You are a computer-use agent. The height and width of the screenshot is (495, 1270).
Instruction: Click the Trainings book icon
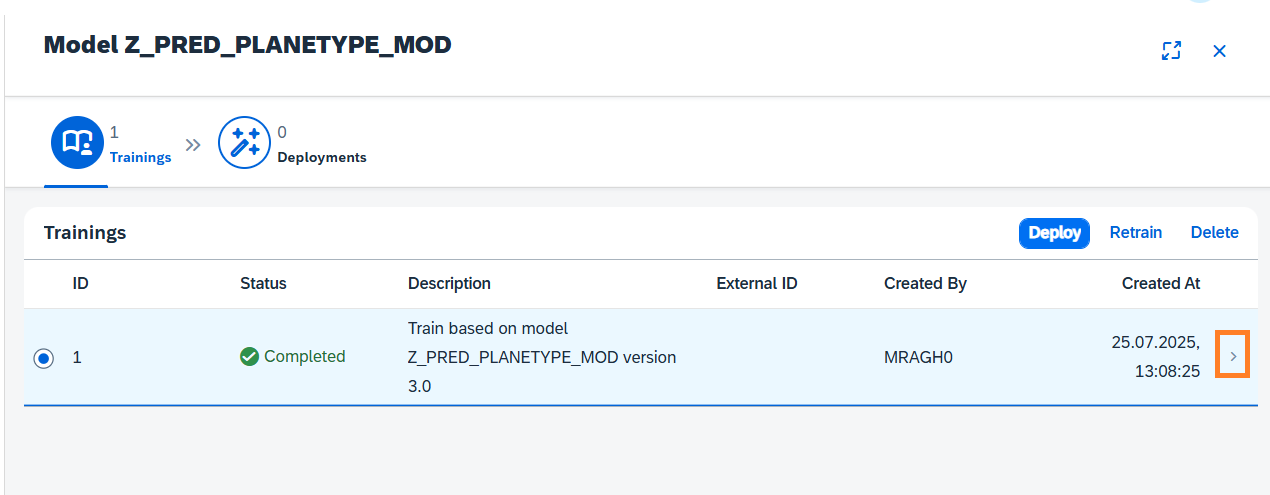pyautogui.click(x=77, y=143)
